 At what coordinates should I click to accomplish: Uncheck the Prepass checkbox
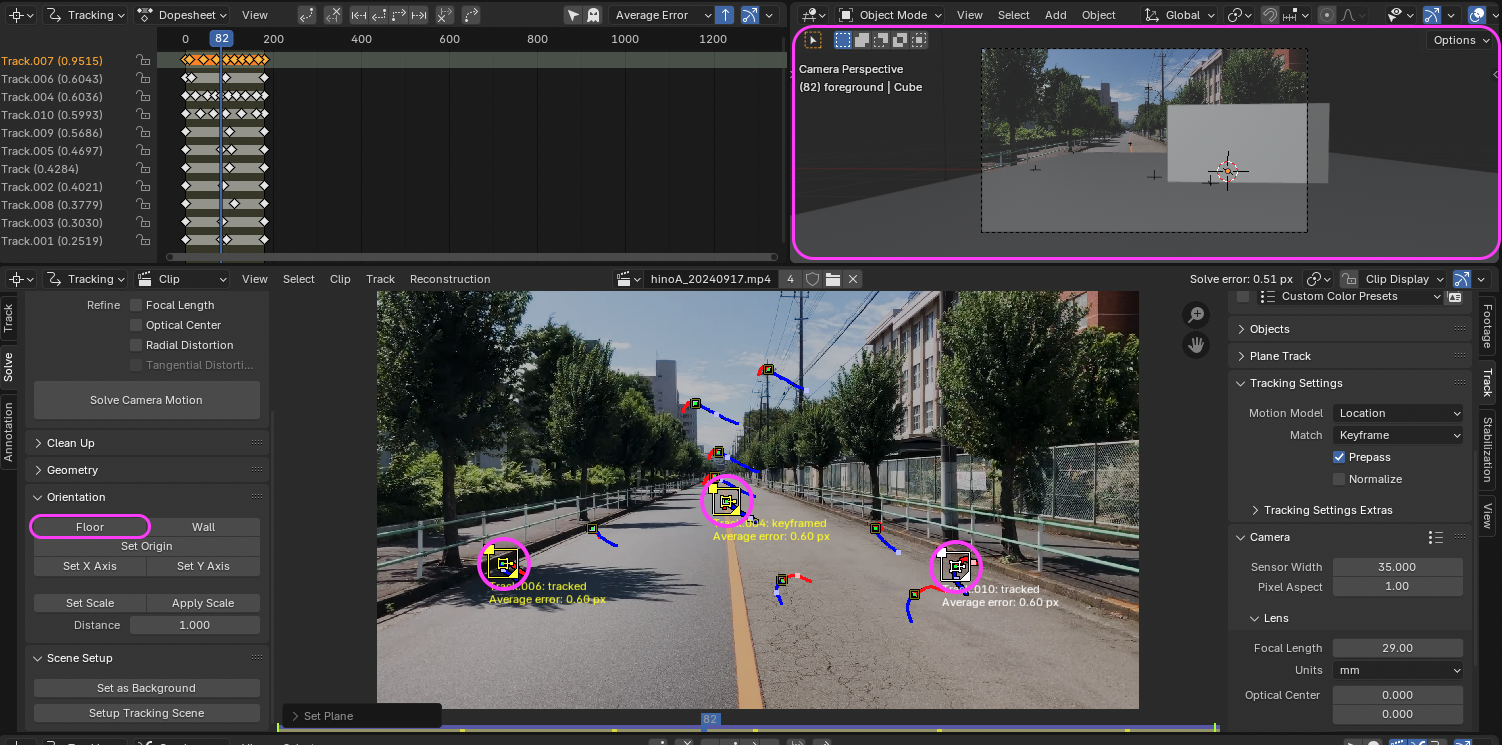click(1339, 457)
